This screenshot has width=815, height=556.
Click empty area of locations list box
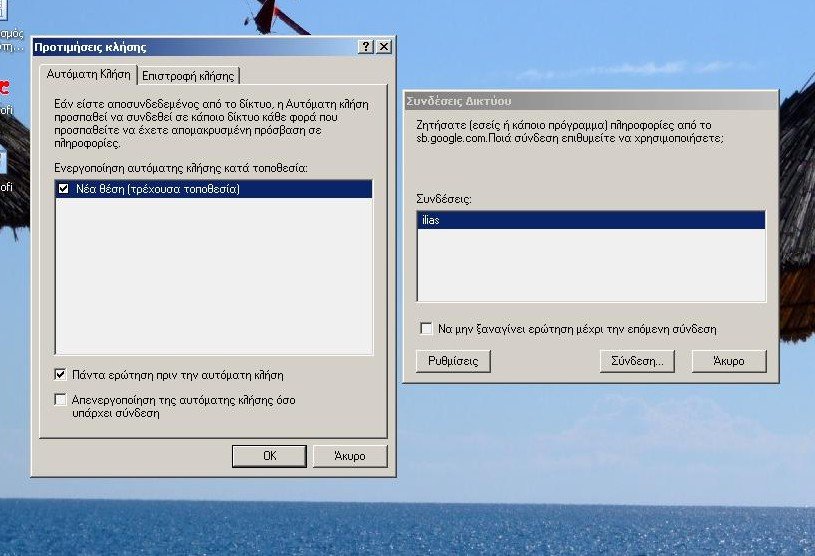pos(212,280)
